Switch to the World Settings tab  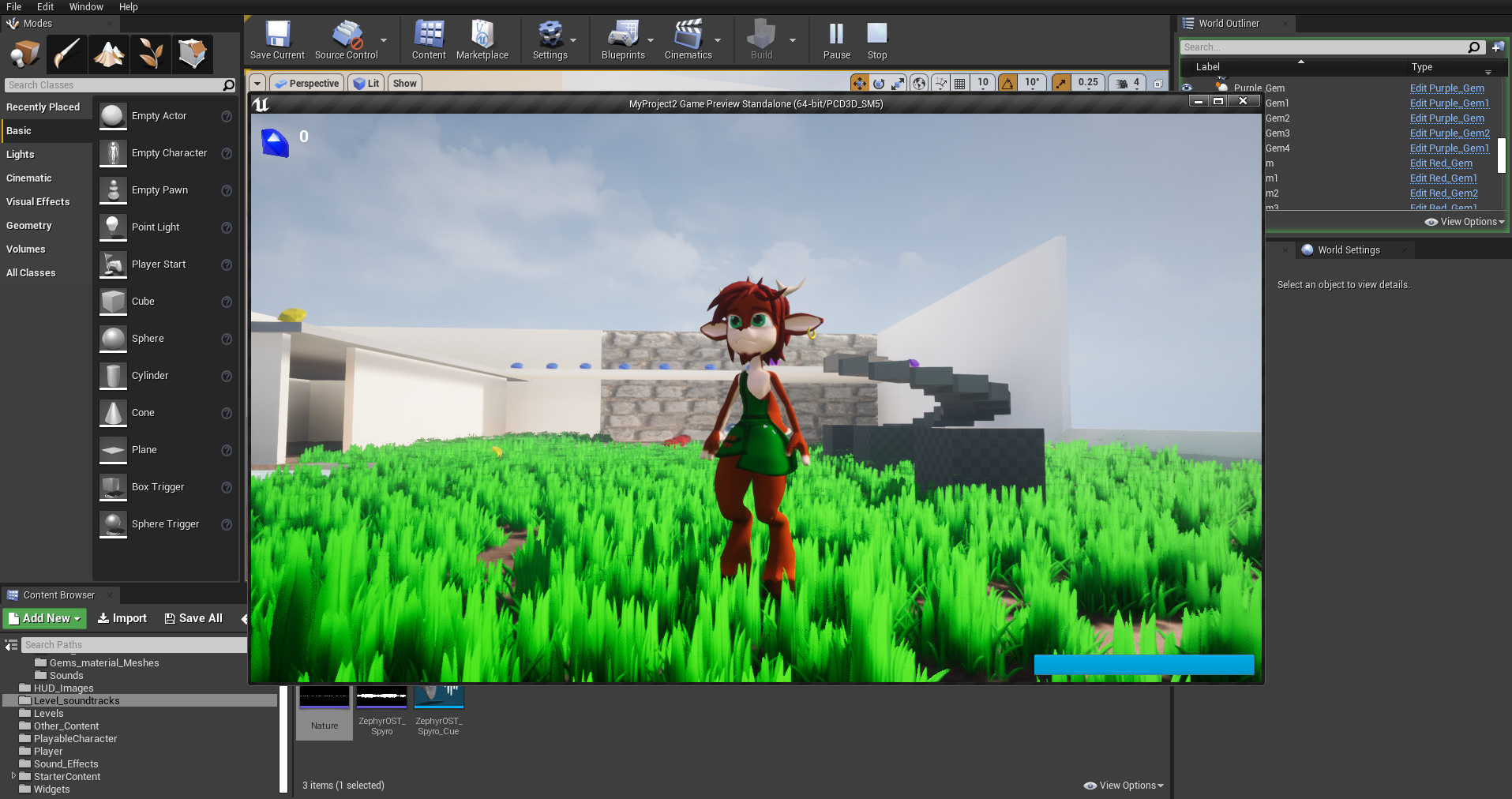pos(1349,249)
